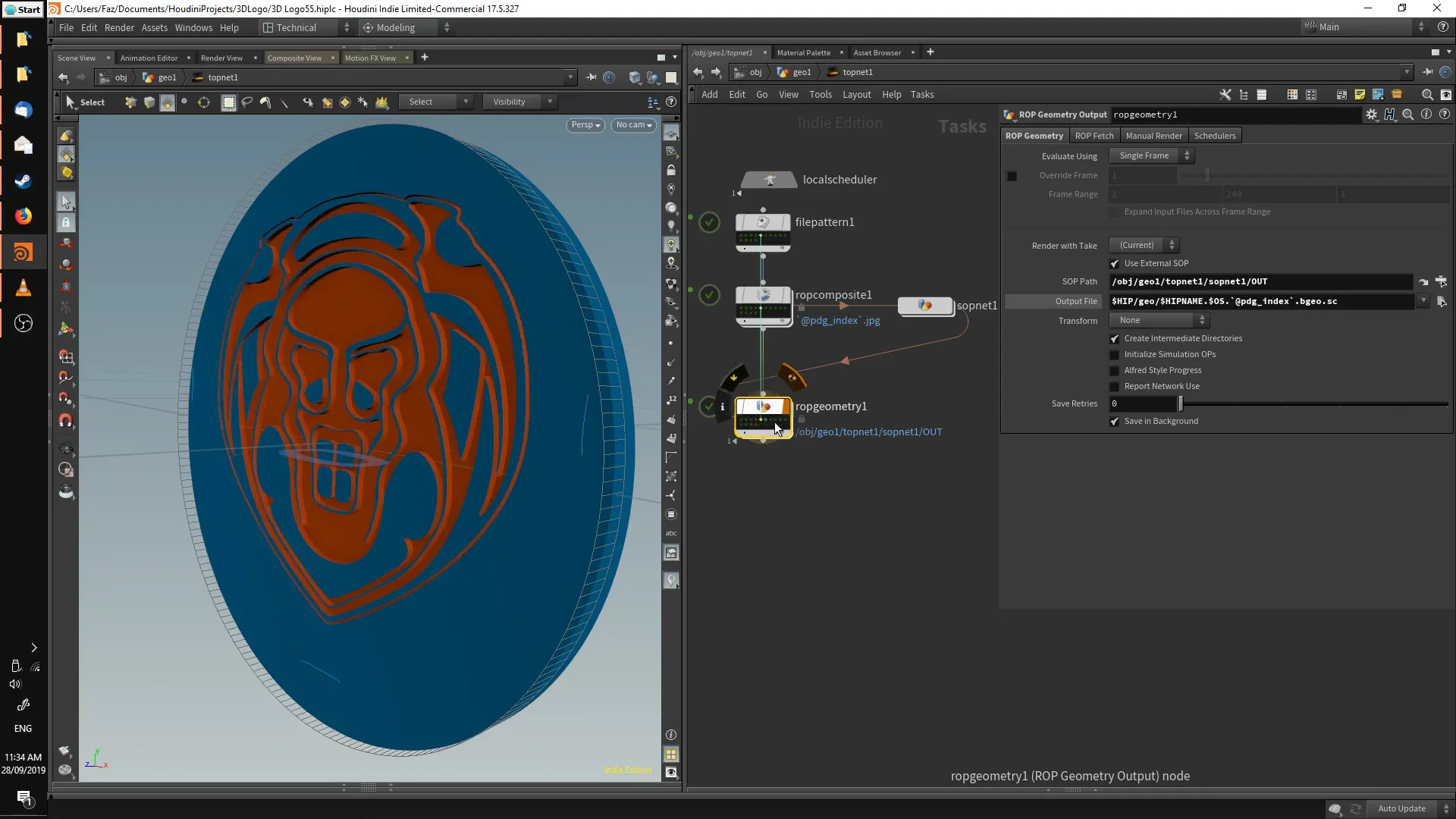Screen dimensions: 1456x819
Task: Open the Transform dropdown set to None
Action: click(x=1159, y=320)
